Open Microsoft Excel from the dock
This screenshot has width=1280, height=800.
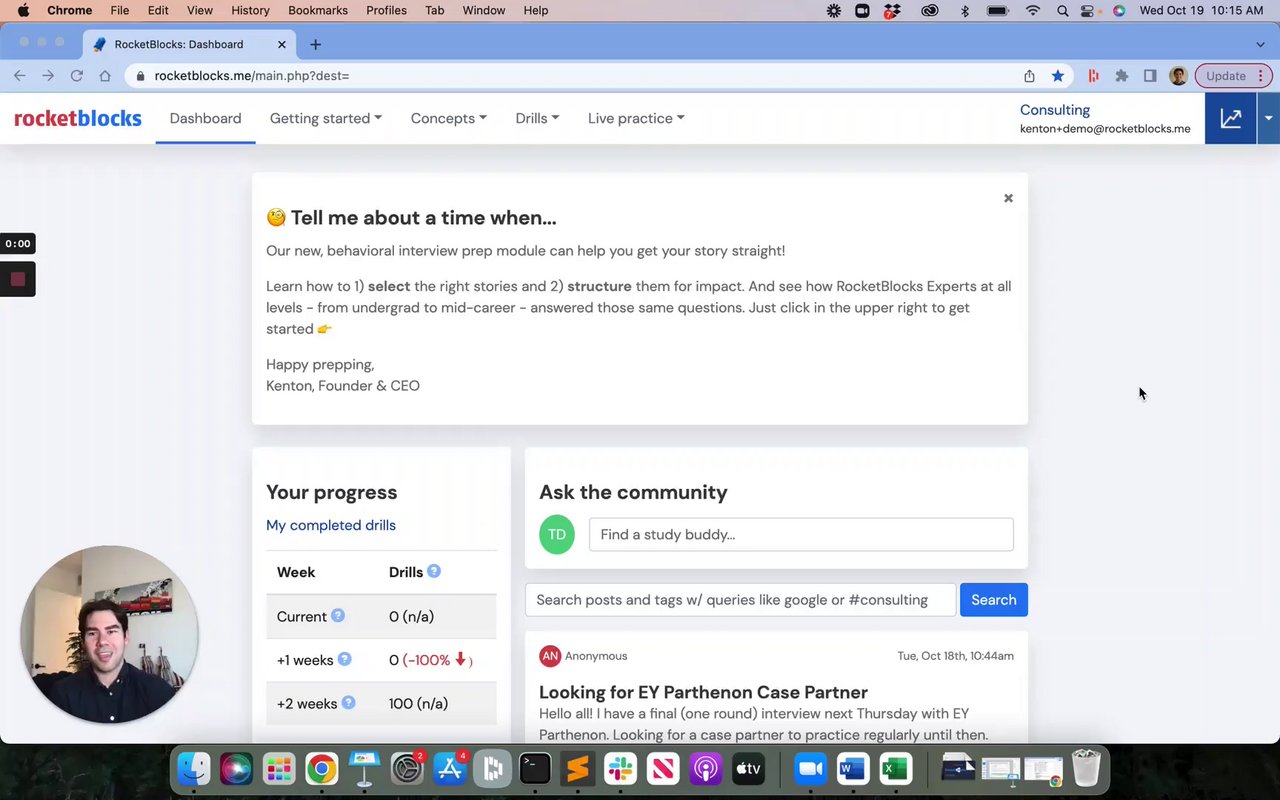(895, 769)
